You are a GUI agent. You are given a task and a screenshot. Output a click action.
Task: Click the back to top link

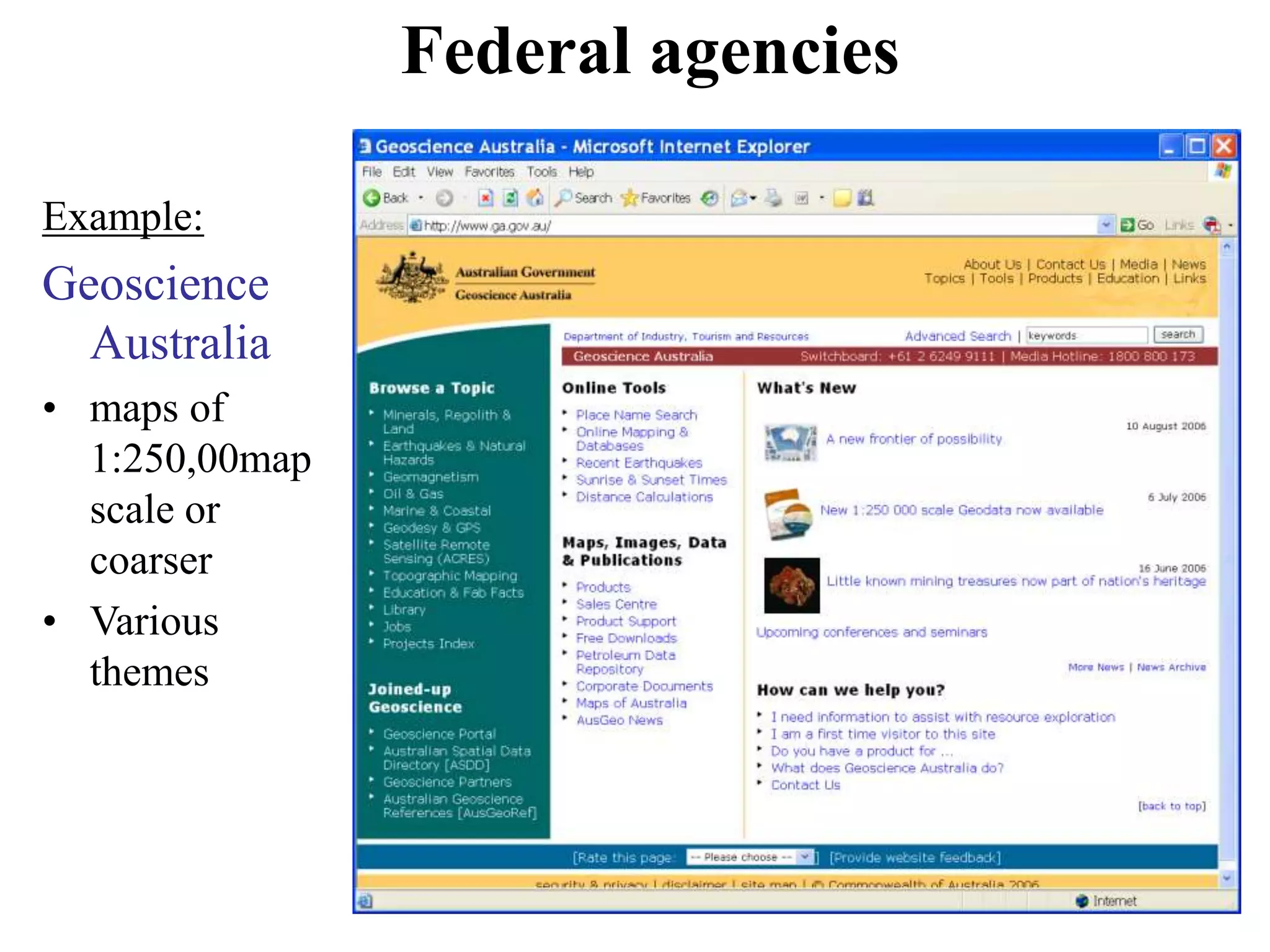1172,806
